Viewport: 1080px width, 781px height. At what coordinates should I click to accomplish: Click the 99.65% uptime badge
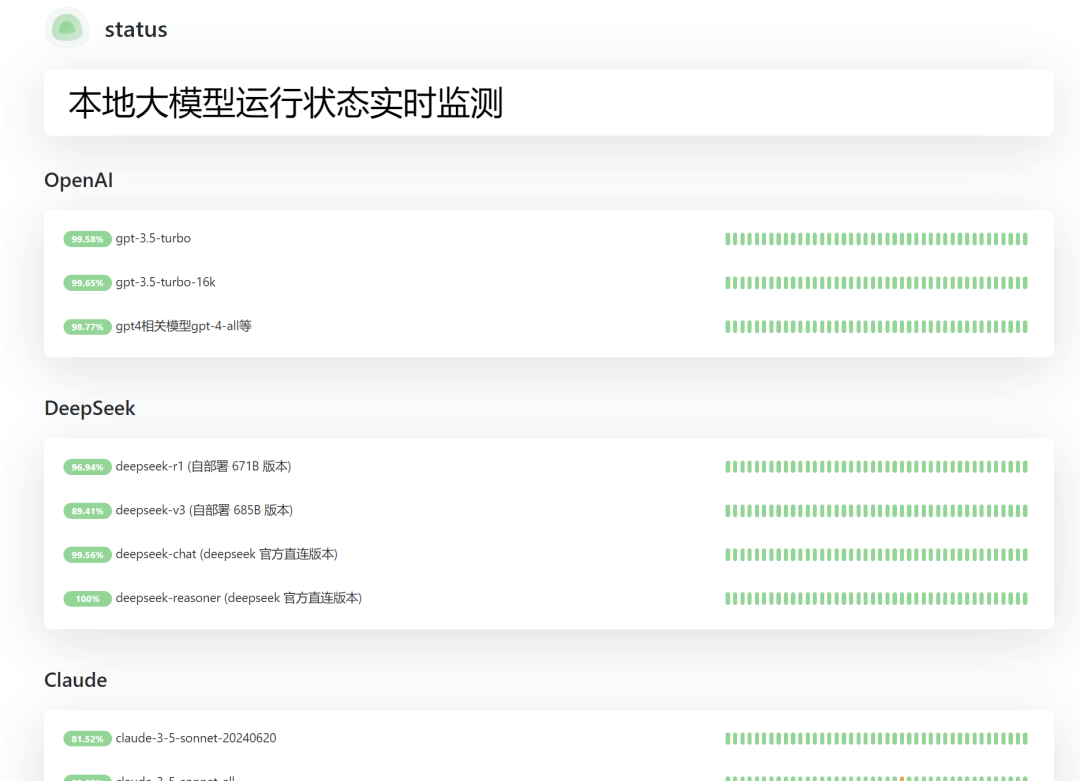(x=87, y=283)
